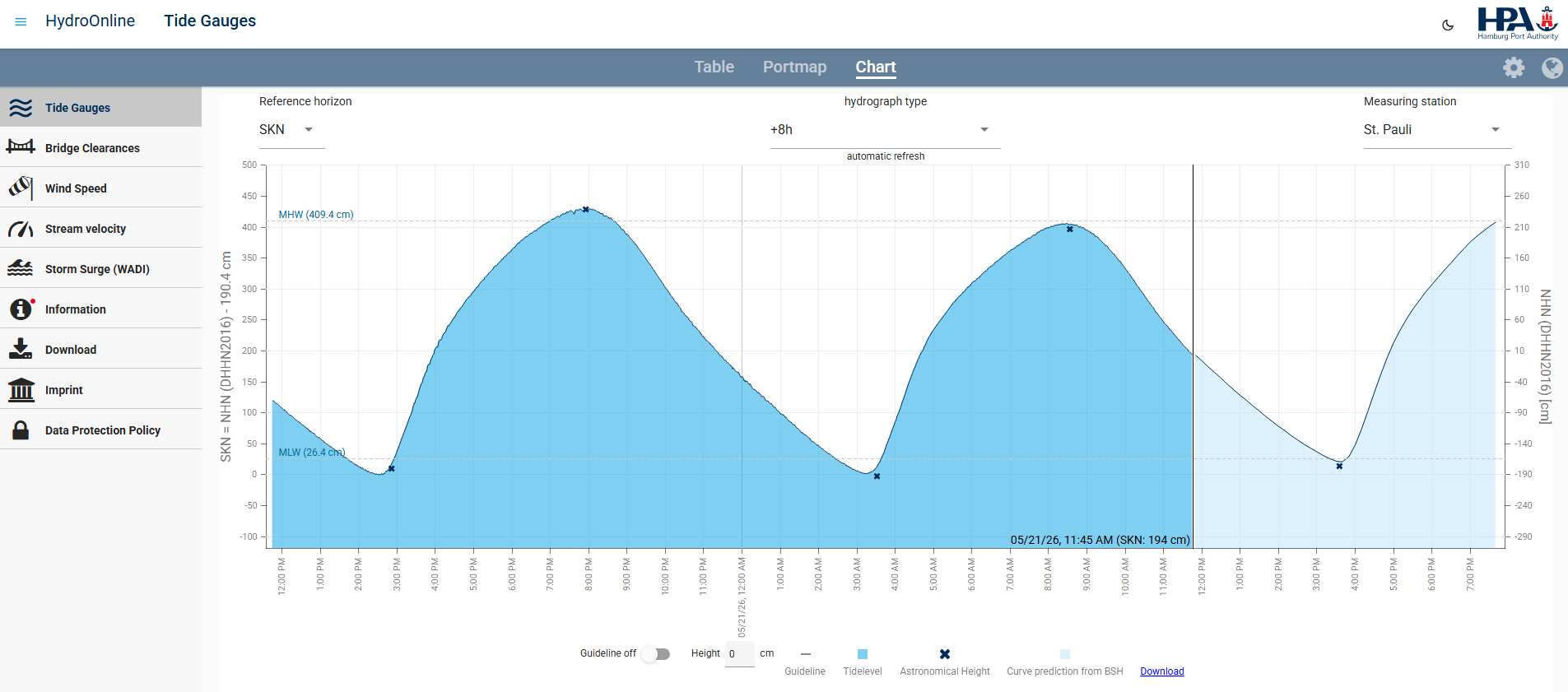Click the Data Protection padlock icon
The image size is (1568, 692).
(21, 430)
